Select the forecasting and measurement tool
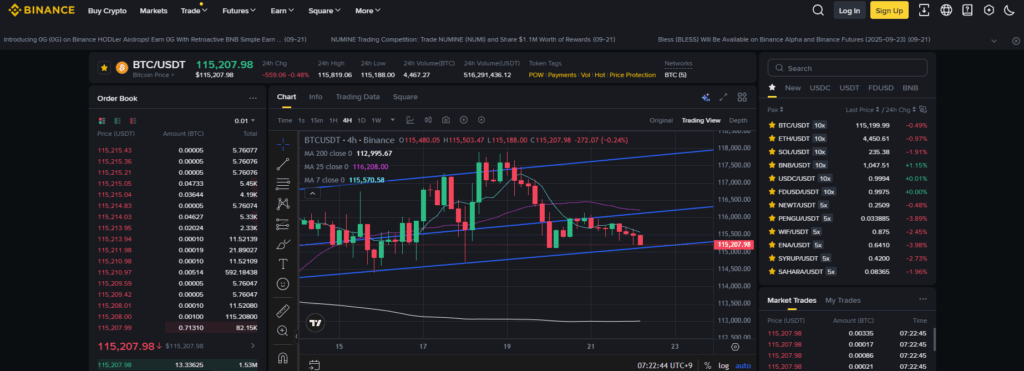 (283, 224)
